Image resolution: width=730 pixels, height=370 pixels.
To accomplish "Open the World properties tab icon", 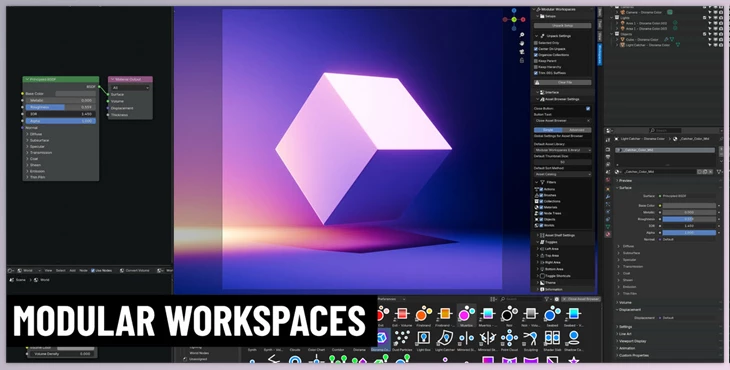I will (x=608, y=180).
